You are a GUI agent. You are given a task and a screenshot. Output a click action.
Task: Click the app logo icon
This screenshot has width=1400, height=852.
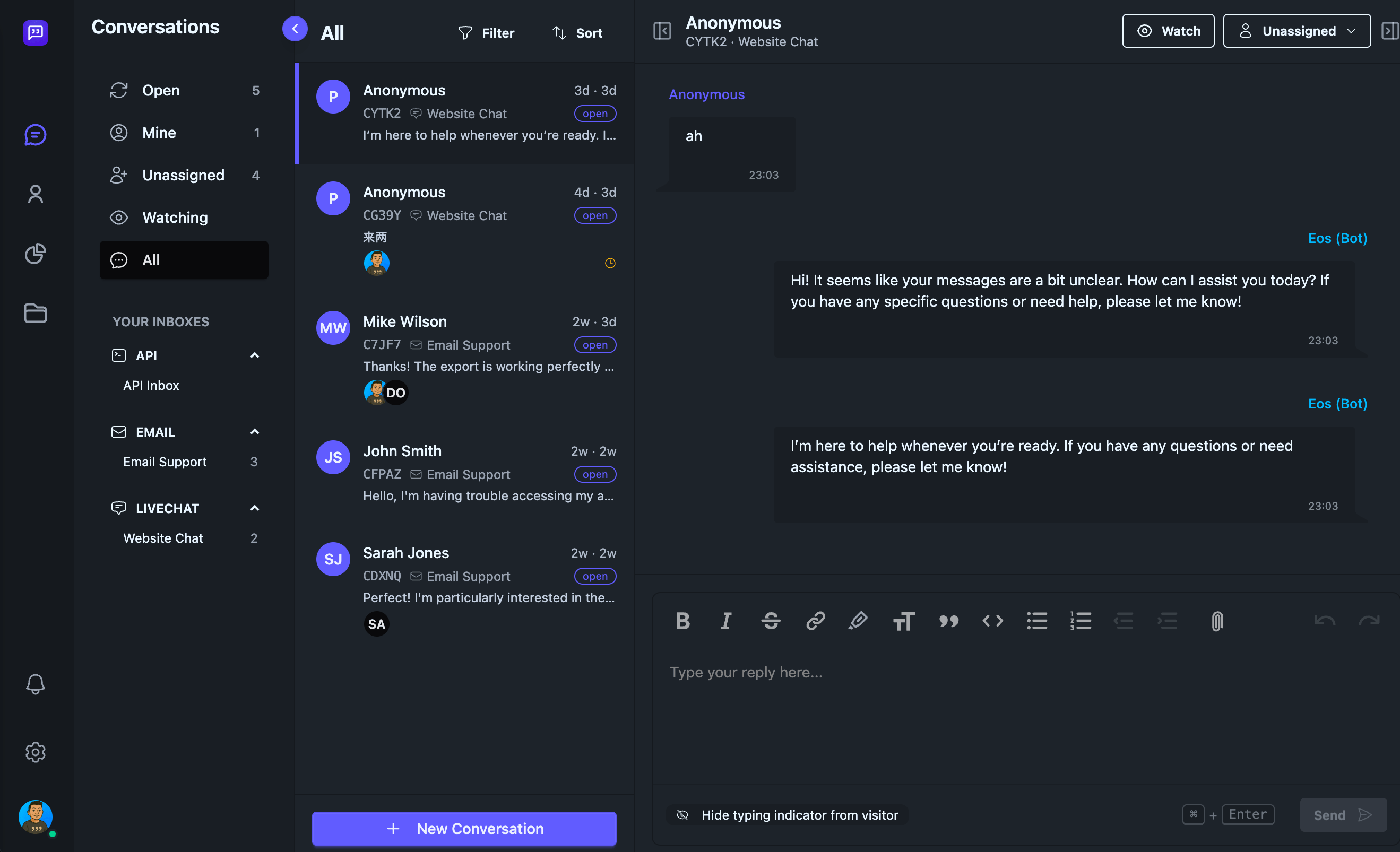click(35, 32)
